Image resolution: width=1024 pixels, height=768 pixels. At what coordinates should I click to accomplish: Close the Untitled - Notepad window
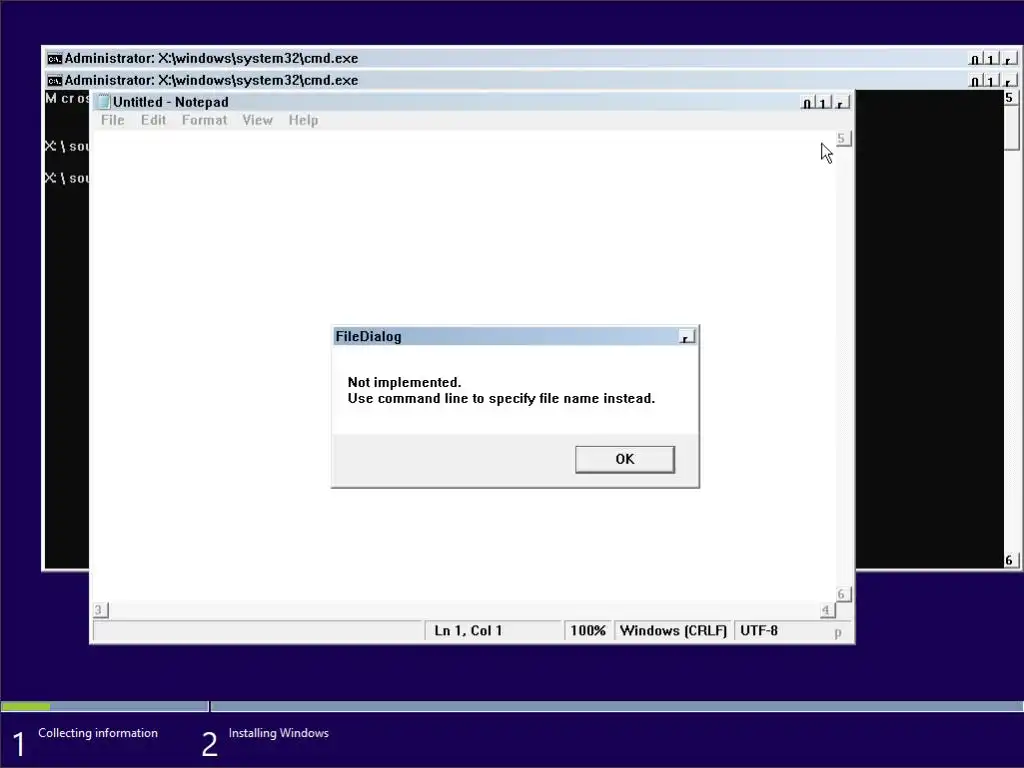click(840, 103)
